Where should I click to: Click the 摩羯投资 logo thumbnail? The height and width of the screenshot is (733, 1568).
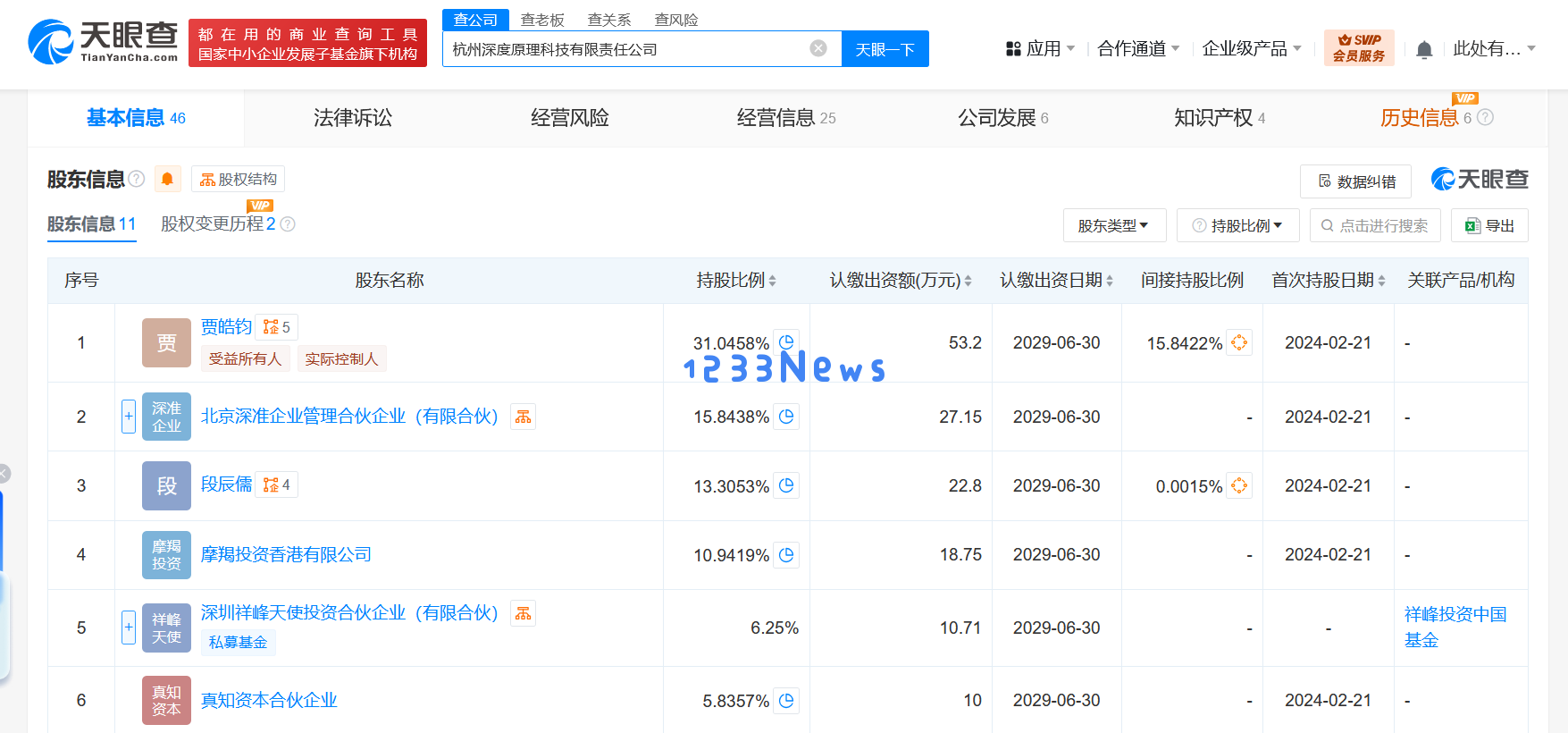[166, 555]
